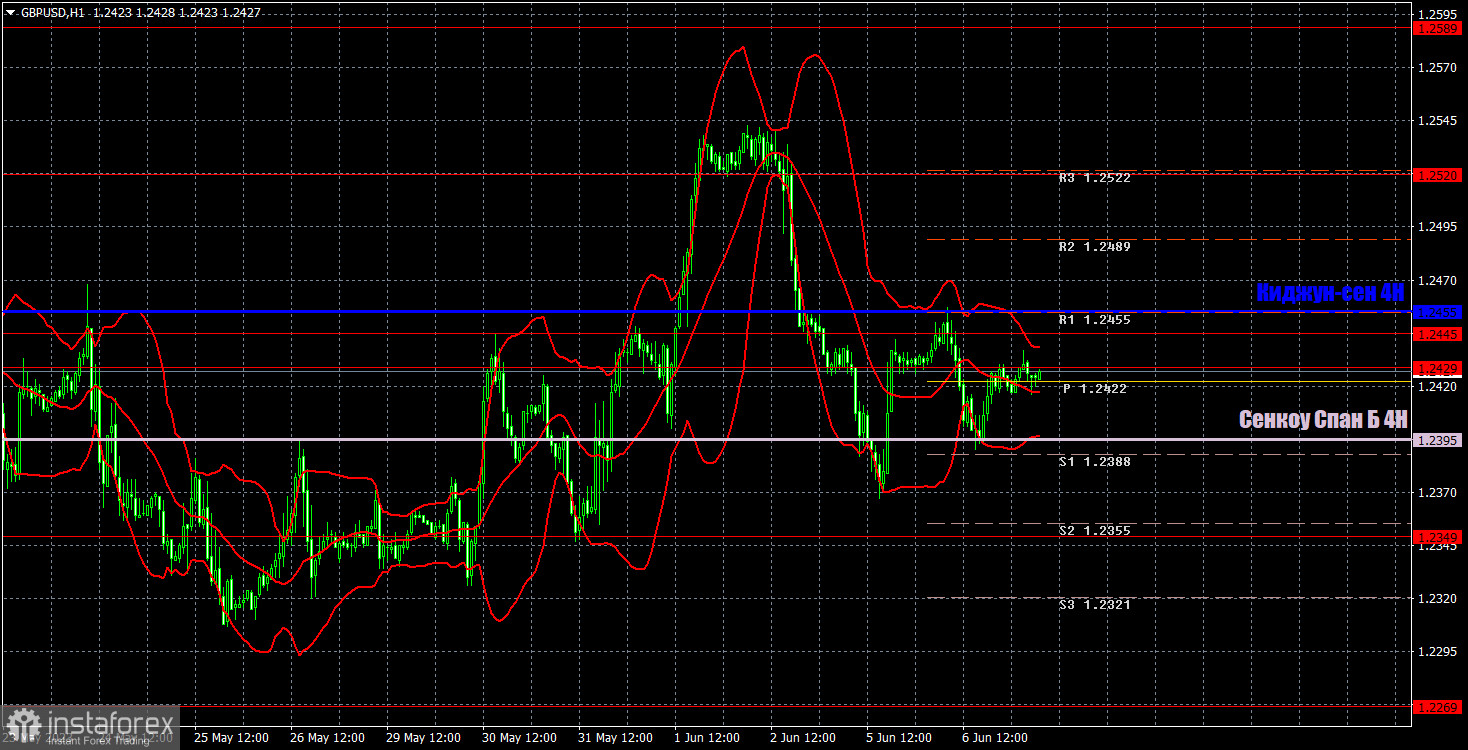
Task: Click the 29 May 12:00 time label
Action: click(423, 738)
